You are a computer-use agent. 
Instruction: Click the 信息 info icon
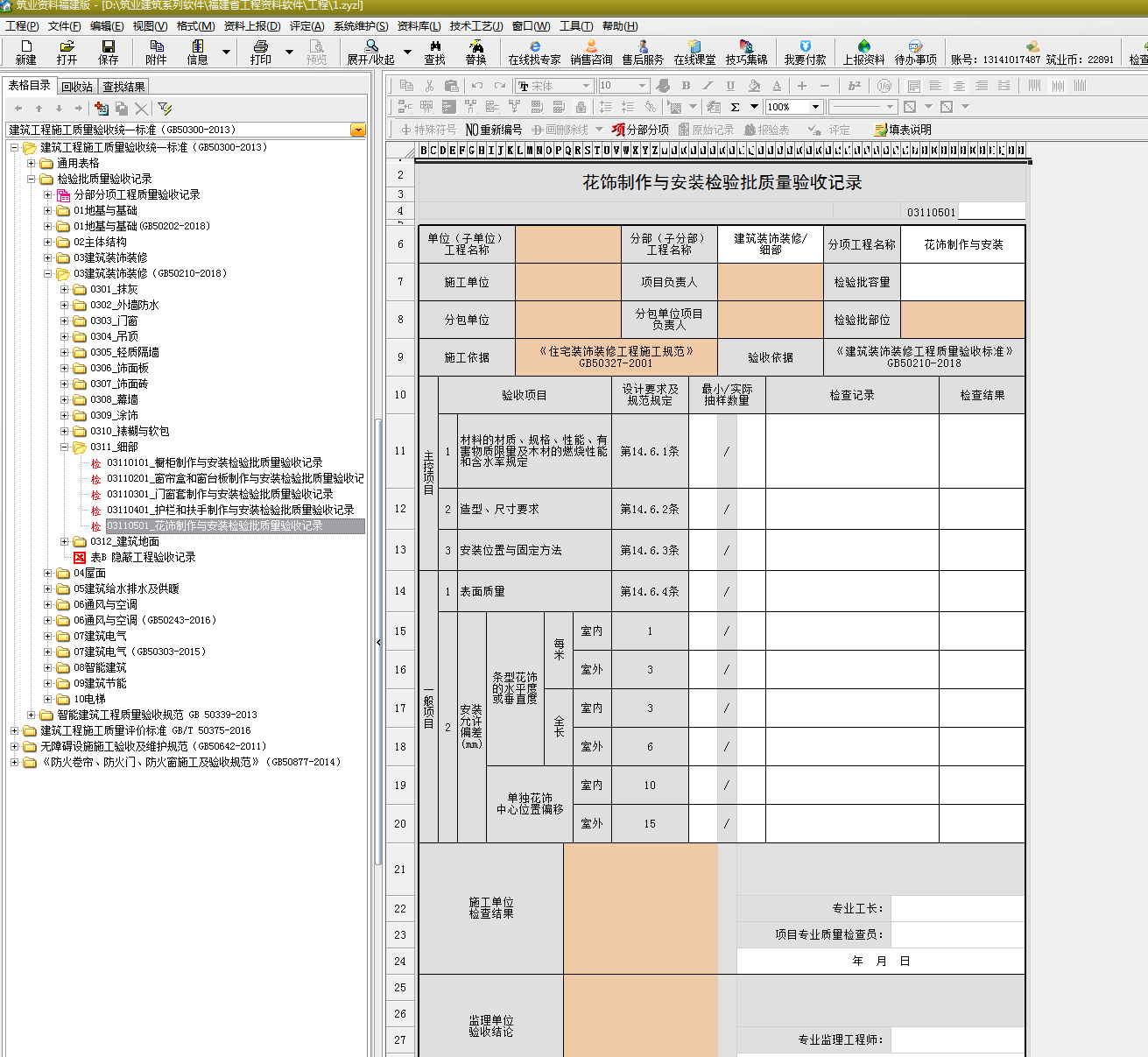[x=197, y=53]
